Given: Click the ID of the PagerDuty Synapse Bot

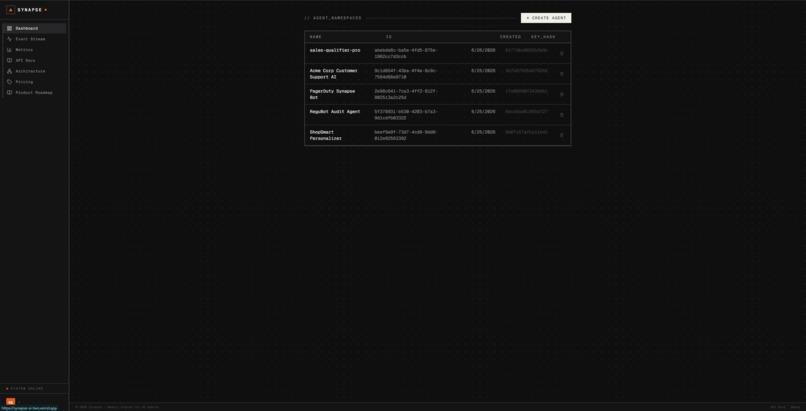Looking at the screenshot, I should [406, 94].
